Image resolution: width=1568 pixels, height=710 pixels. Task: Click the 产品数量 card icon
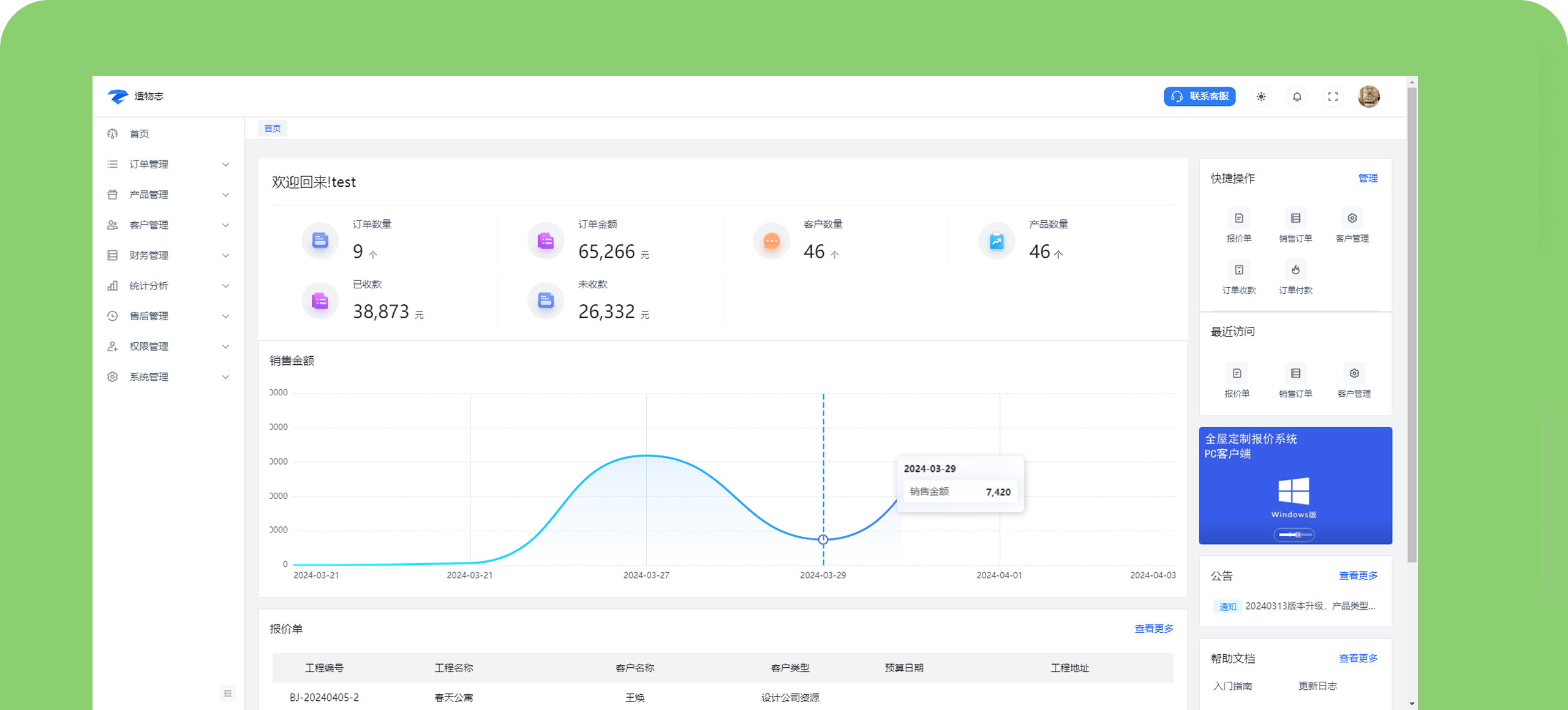(997, 241)
